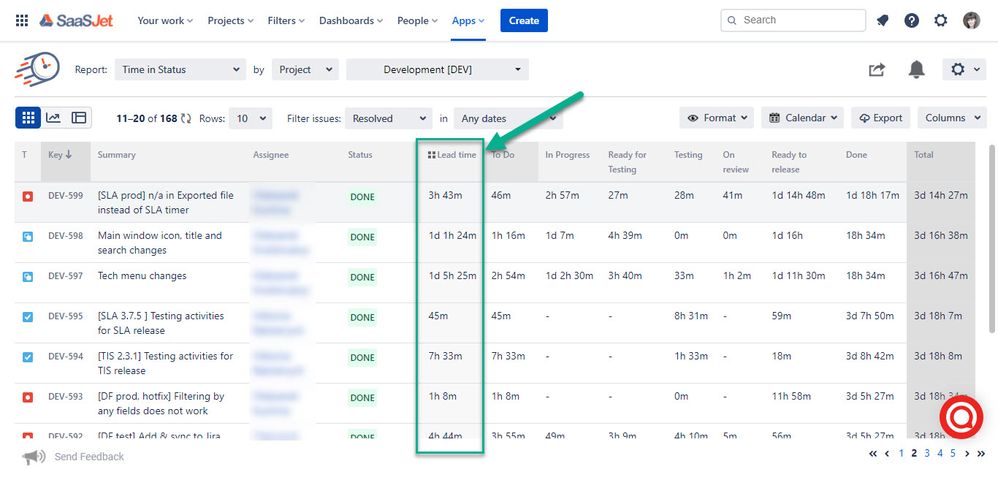Open the Projects menu

230,20
